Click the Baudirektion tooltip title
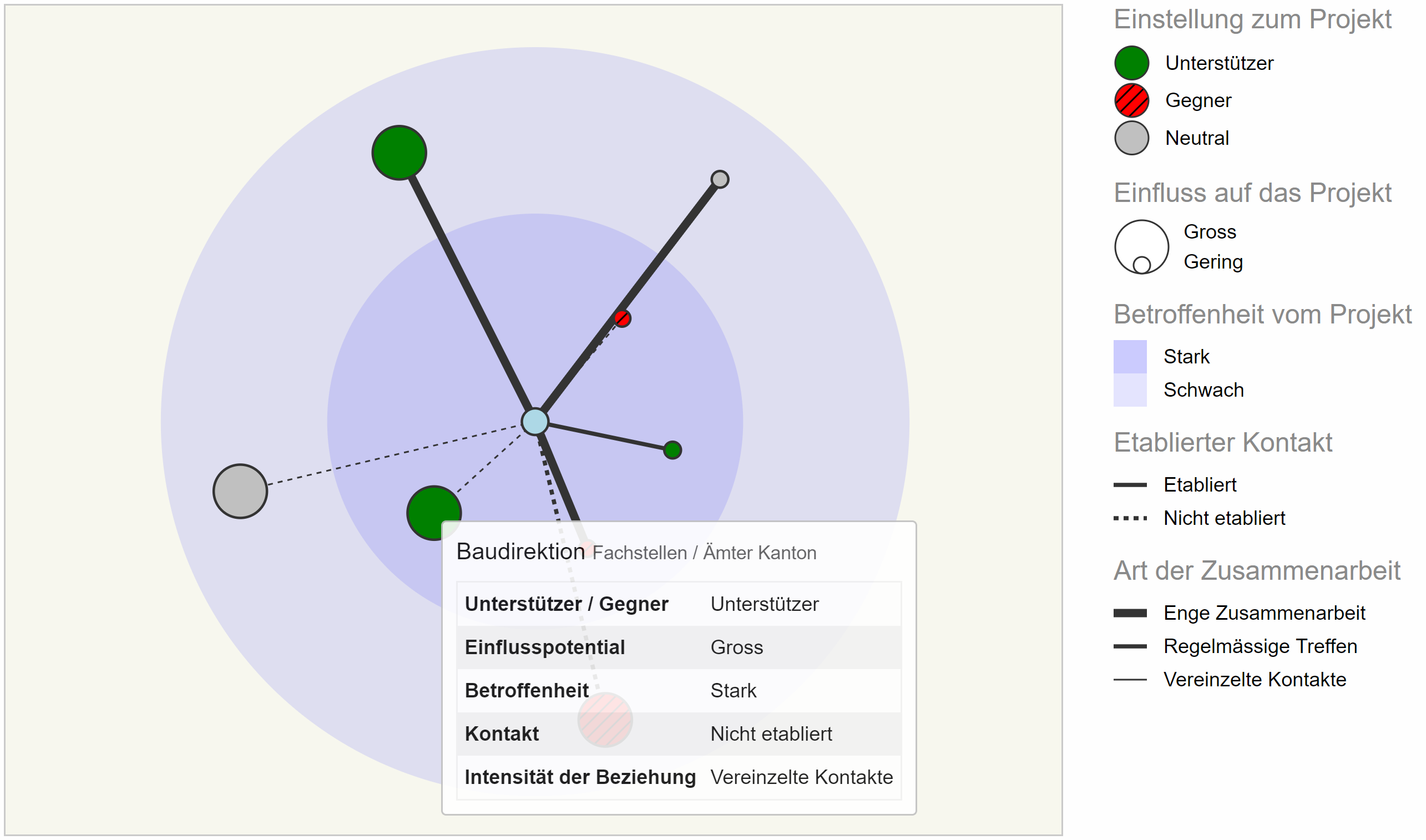 point(520,551)
